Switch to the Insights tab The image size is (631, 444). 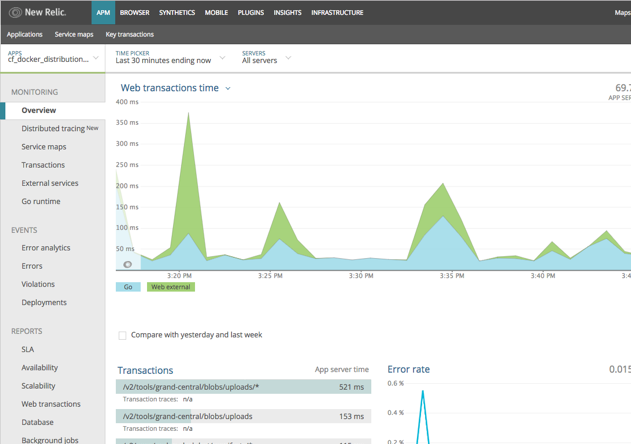[287, 12]
